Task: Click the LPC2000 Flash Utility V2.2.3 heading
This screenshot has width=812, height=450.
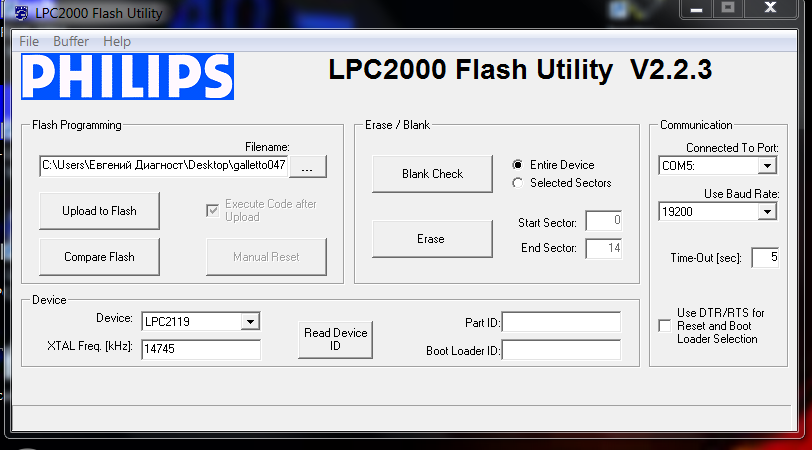Action: [520, 70]
